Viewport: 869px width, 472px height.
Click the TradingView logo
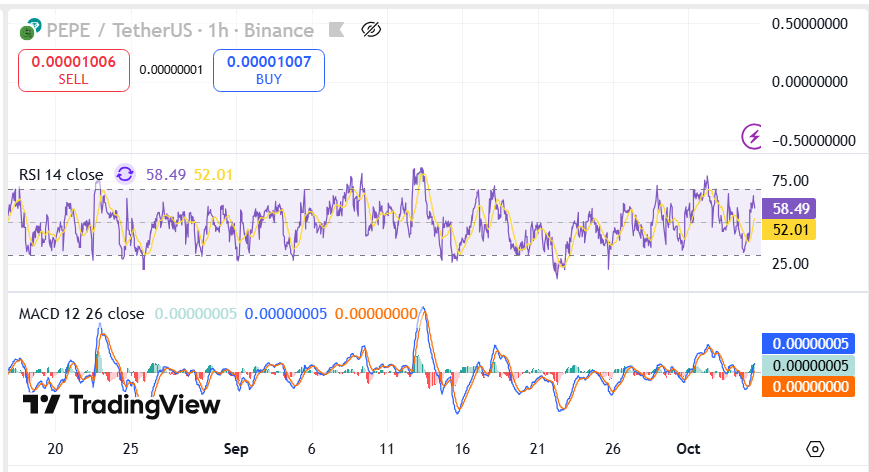click(121, 404)
